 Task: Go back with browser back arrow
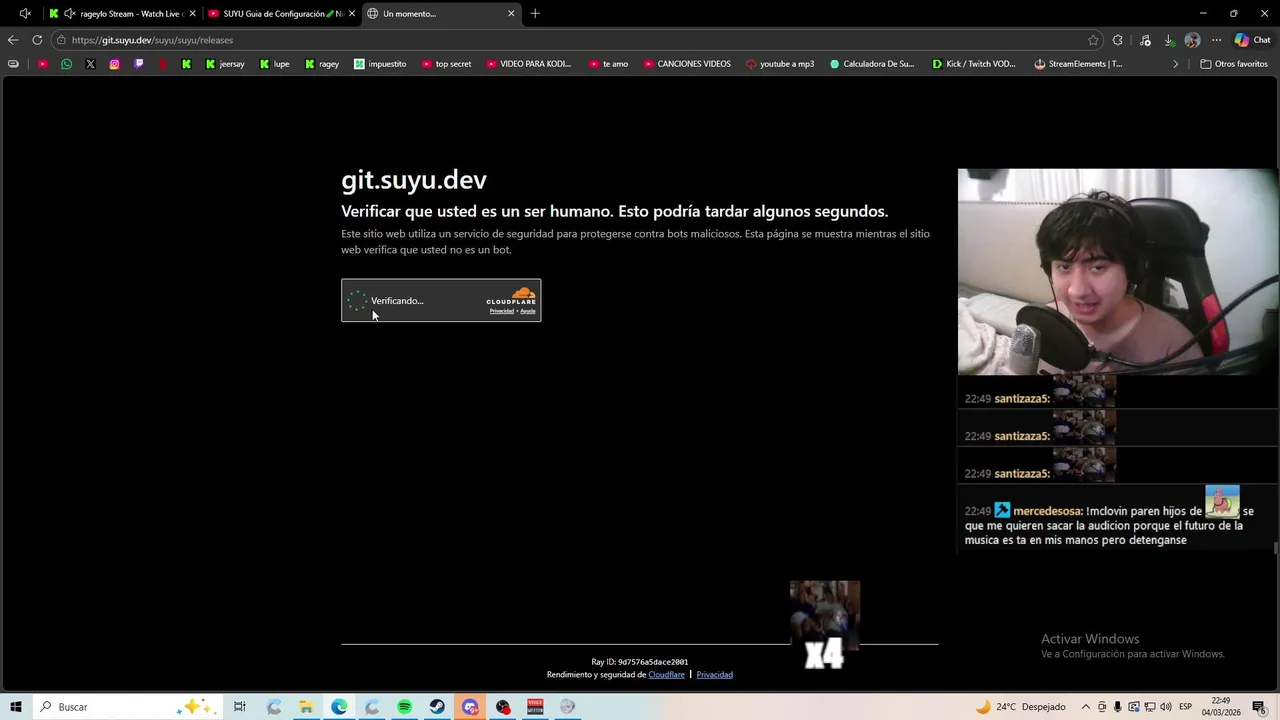pos(12,40)
